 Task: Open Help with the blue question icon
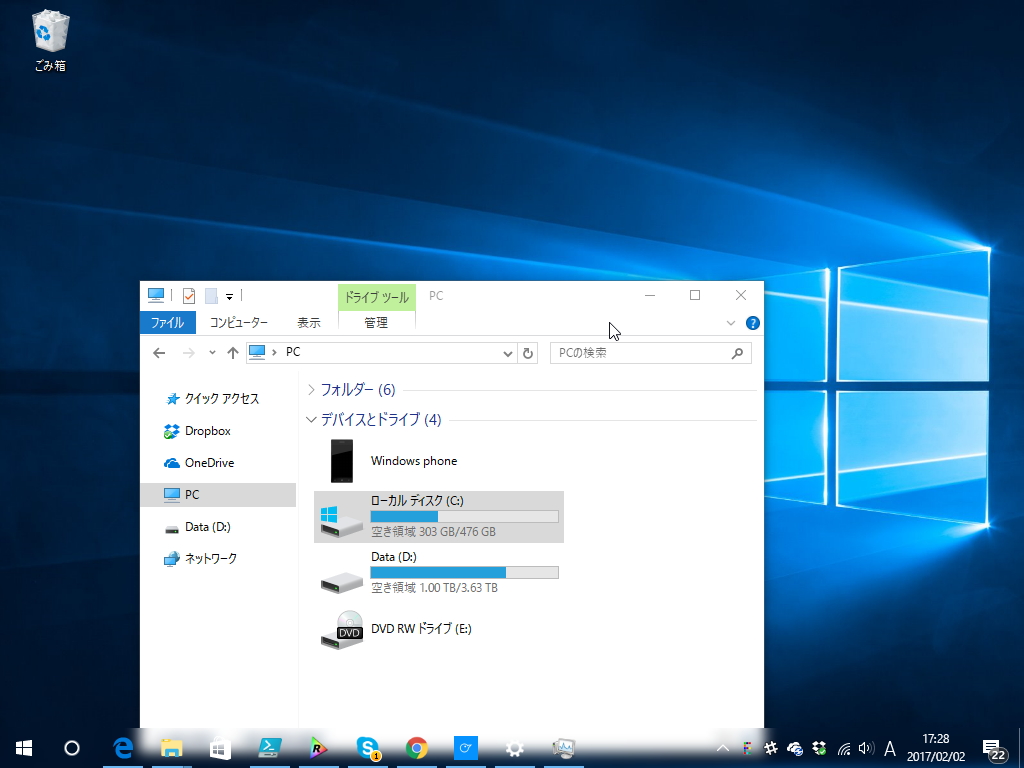coord(752,323)
